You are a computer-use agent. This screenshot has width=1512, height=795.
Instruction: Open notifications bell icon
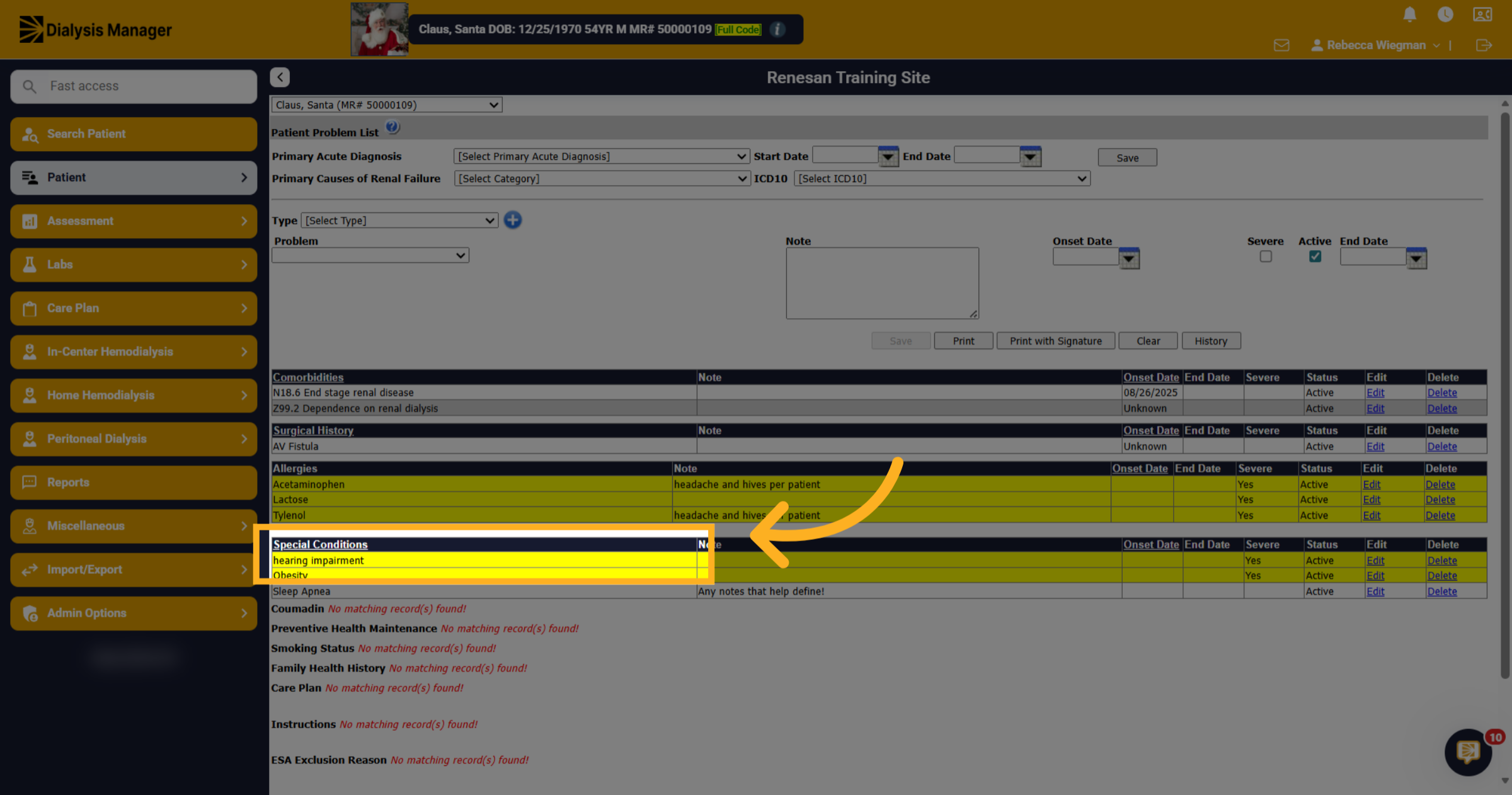[x=1410, y=14]
